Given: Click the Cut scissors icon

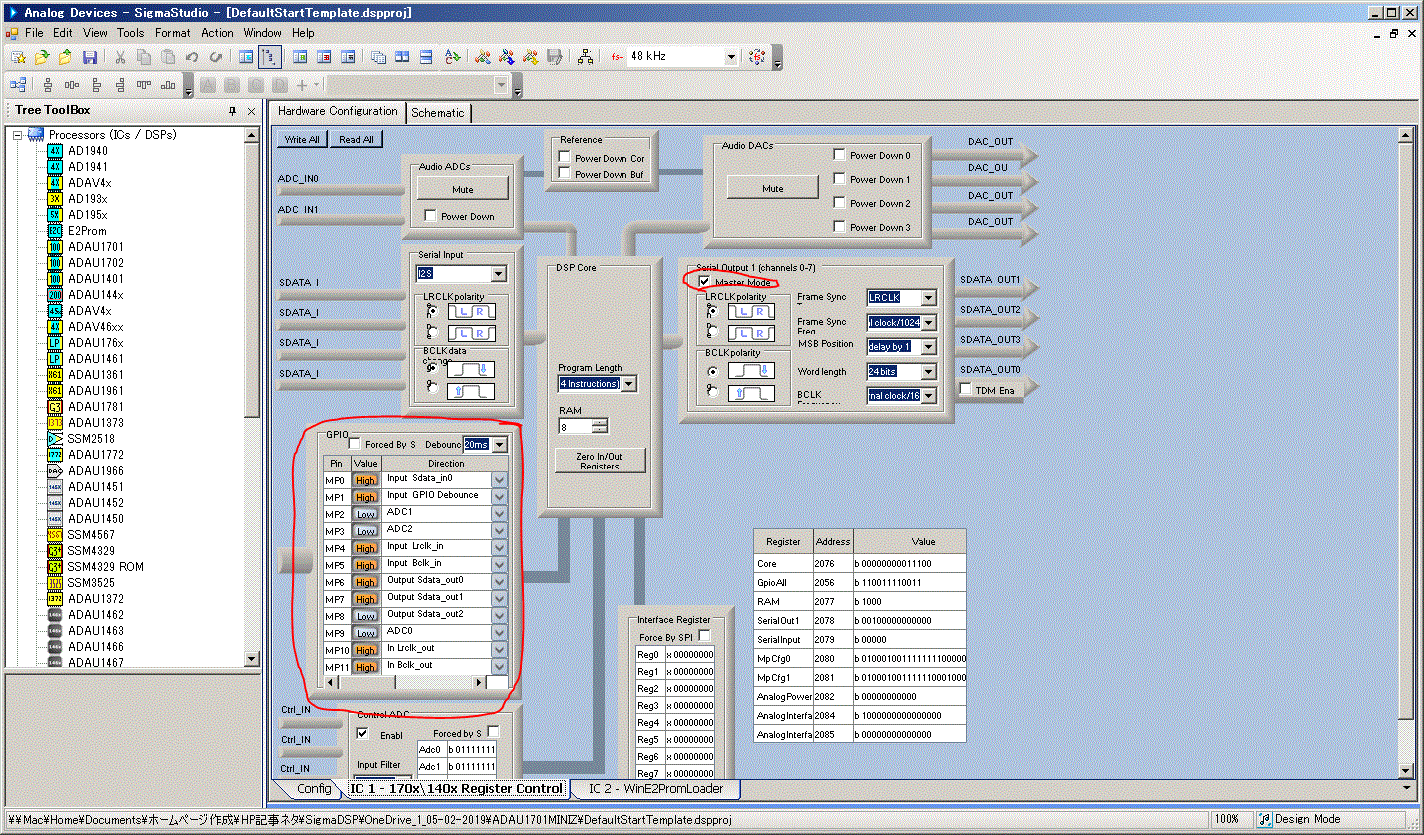Looking at the screenshot, I should click(119, 57).
